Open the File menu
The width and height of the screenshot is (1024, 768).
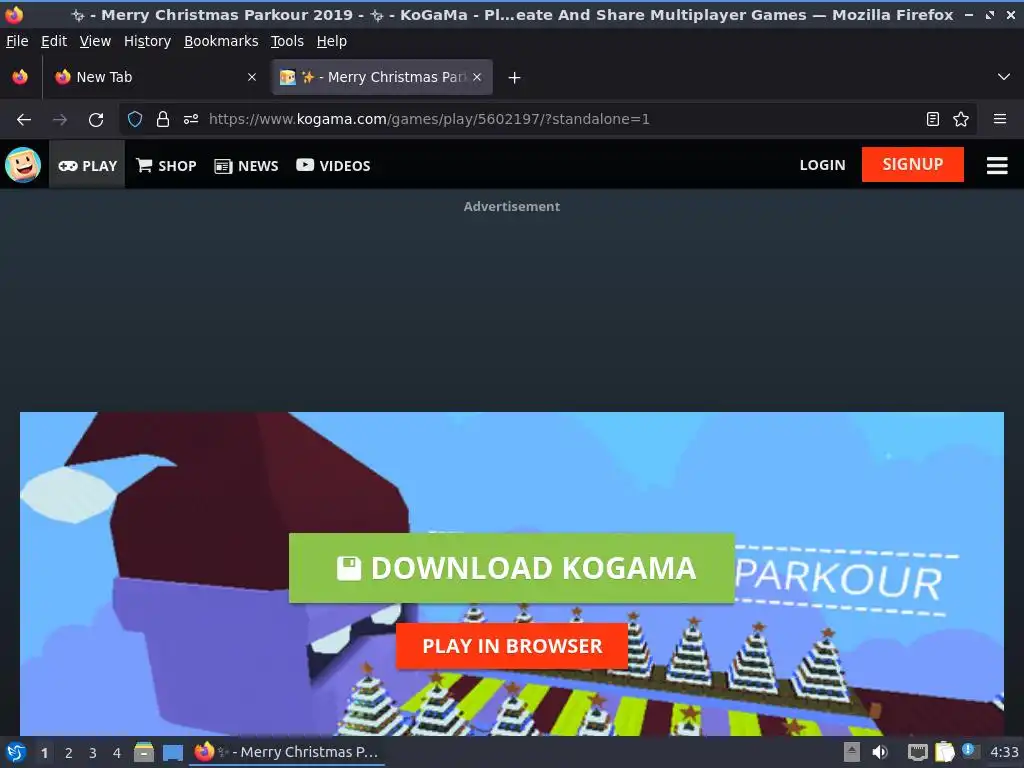[17, 41]
